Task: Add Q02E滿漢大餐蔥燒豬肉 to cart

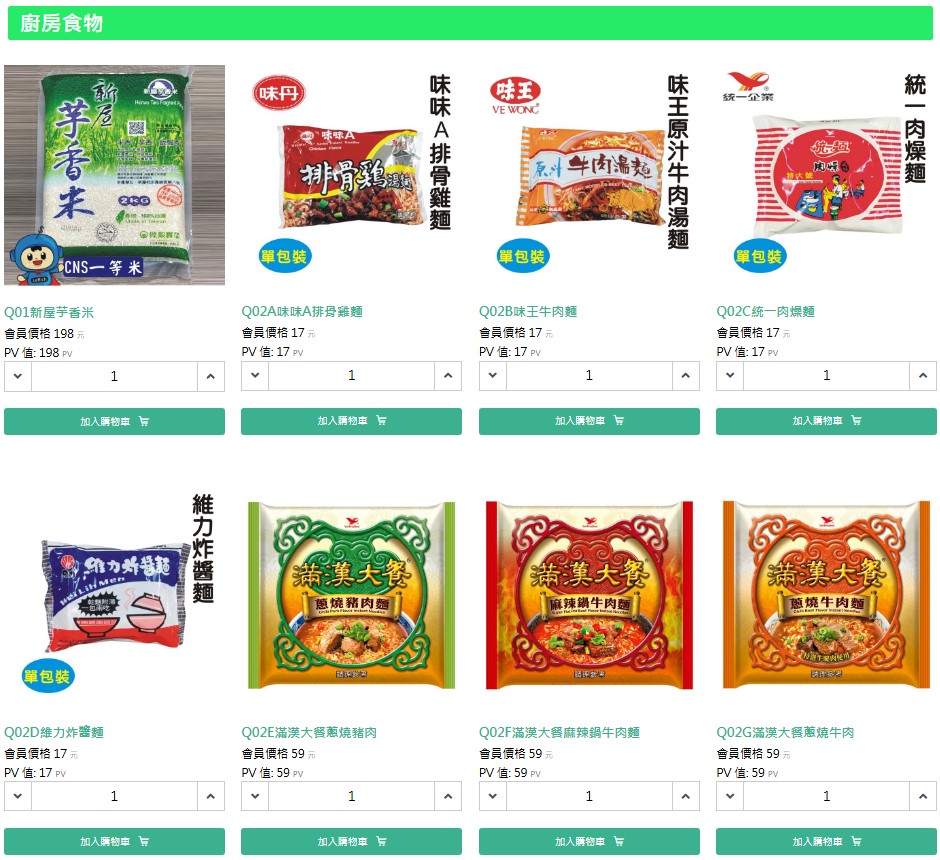Action: (351, 841)
